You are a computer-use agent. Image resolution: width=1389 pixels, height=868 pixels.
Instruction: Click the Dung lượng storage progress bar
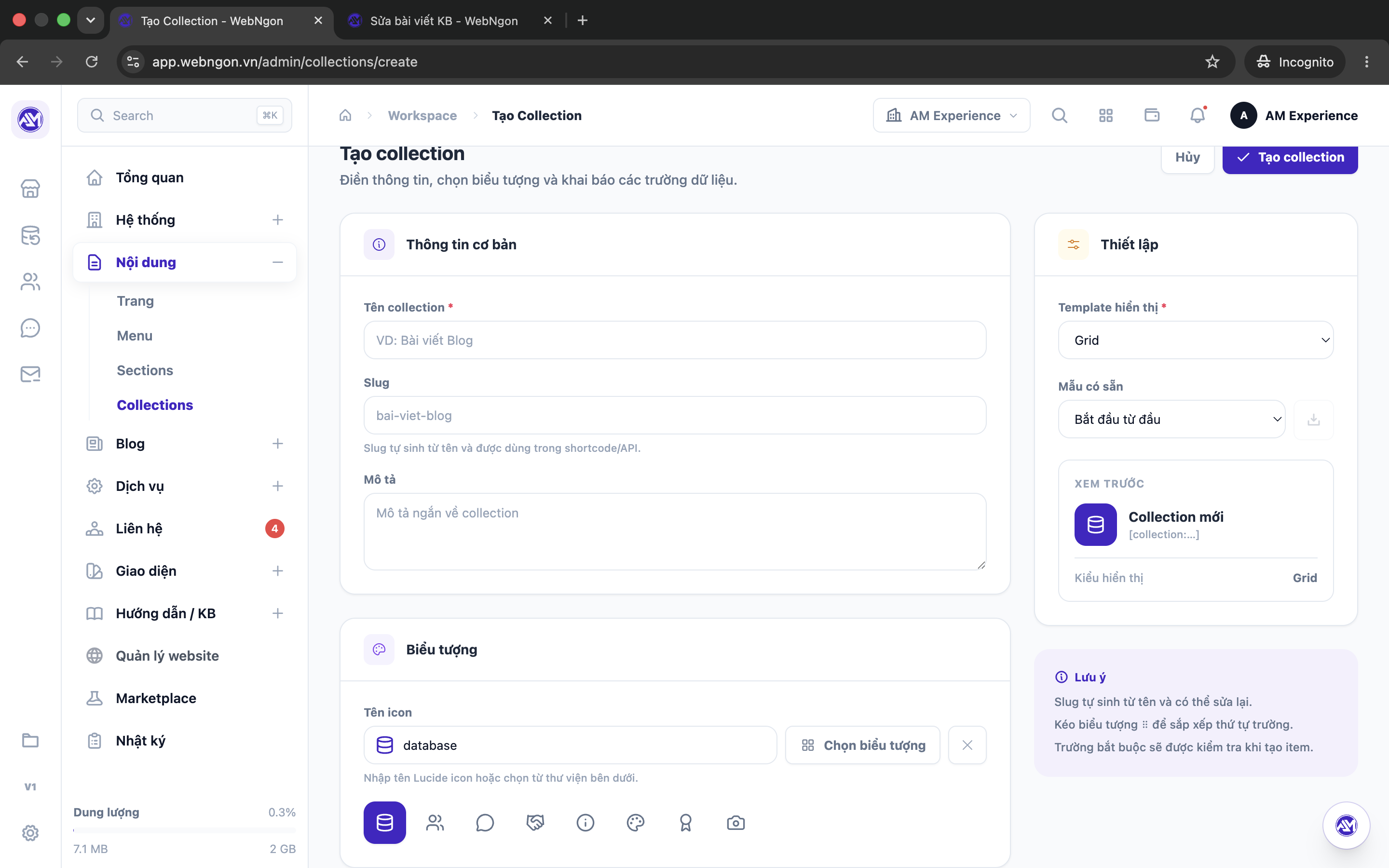[x=184, y=830]
